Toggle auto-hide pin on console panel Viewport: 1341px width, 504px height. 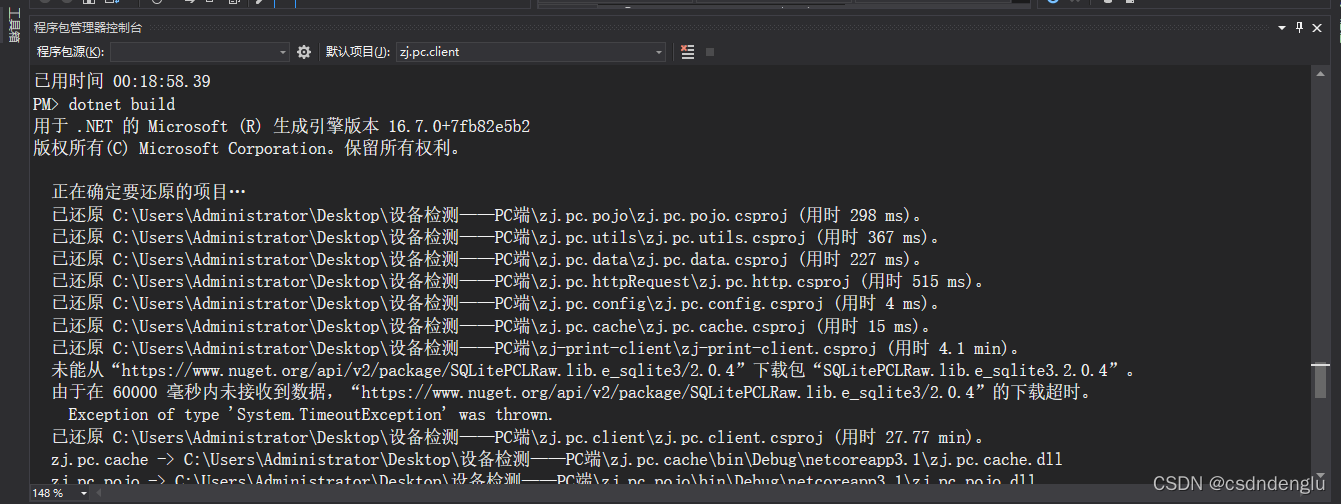tap(1300, 27)
